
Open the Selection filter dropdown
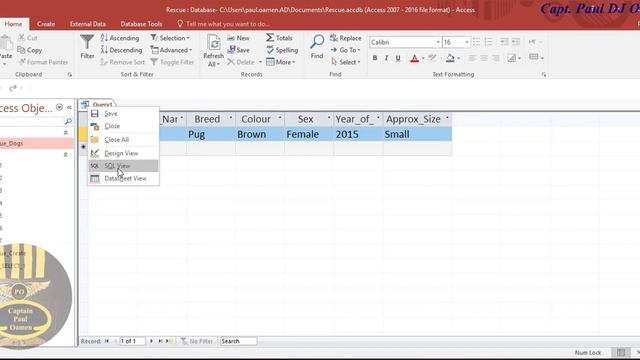(x=170, y=38)
